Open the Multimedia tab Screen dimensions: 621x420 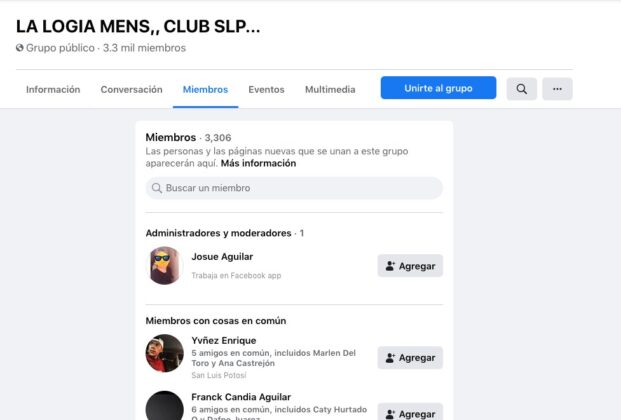click(330, 90)
